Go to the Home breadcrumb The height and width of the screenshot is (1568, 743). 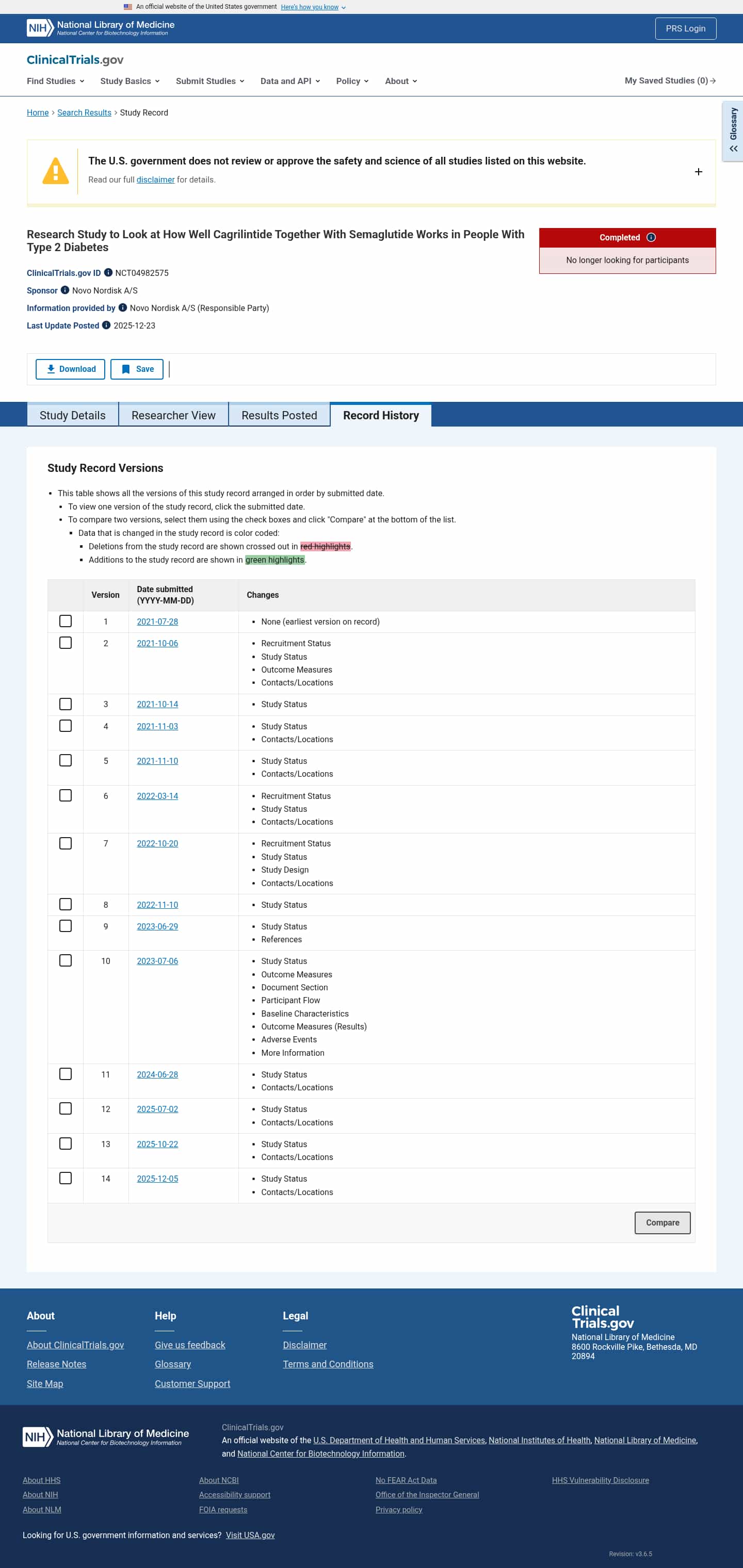click(38, 112)
